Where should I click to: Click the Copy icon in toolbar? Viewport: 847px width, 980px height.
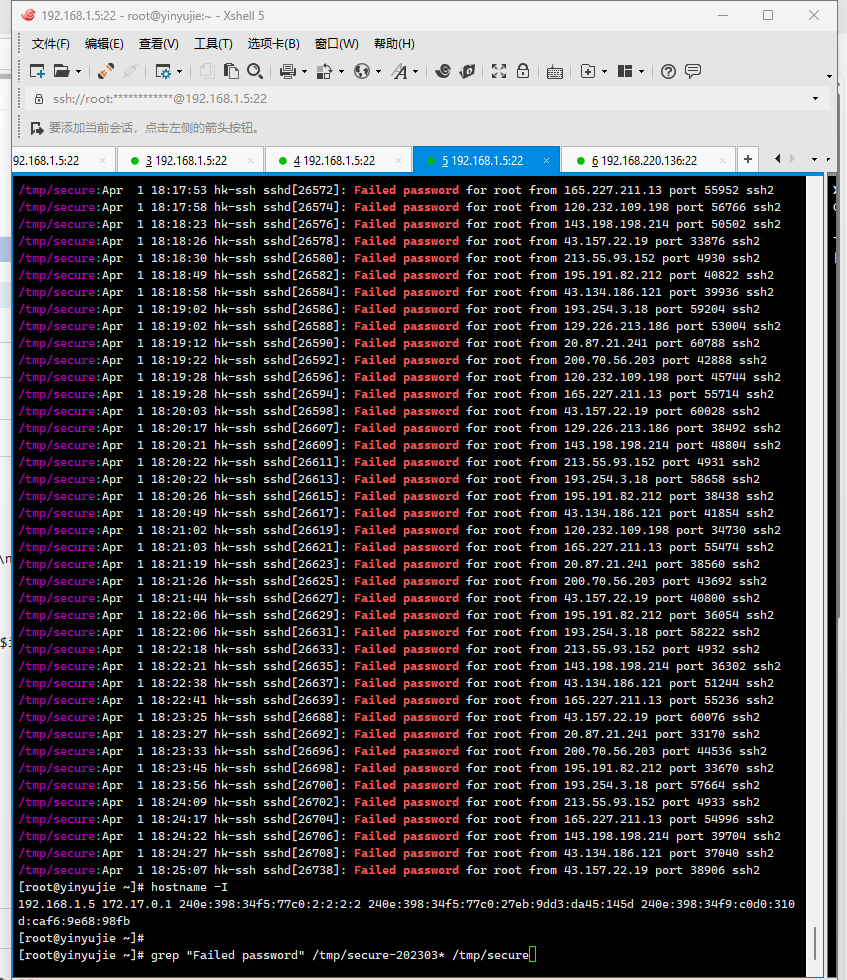[x=207, y=71]
